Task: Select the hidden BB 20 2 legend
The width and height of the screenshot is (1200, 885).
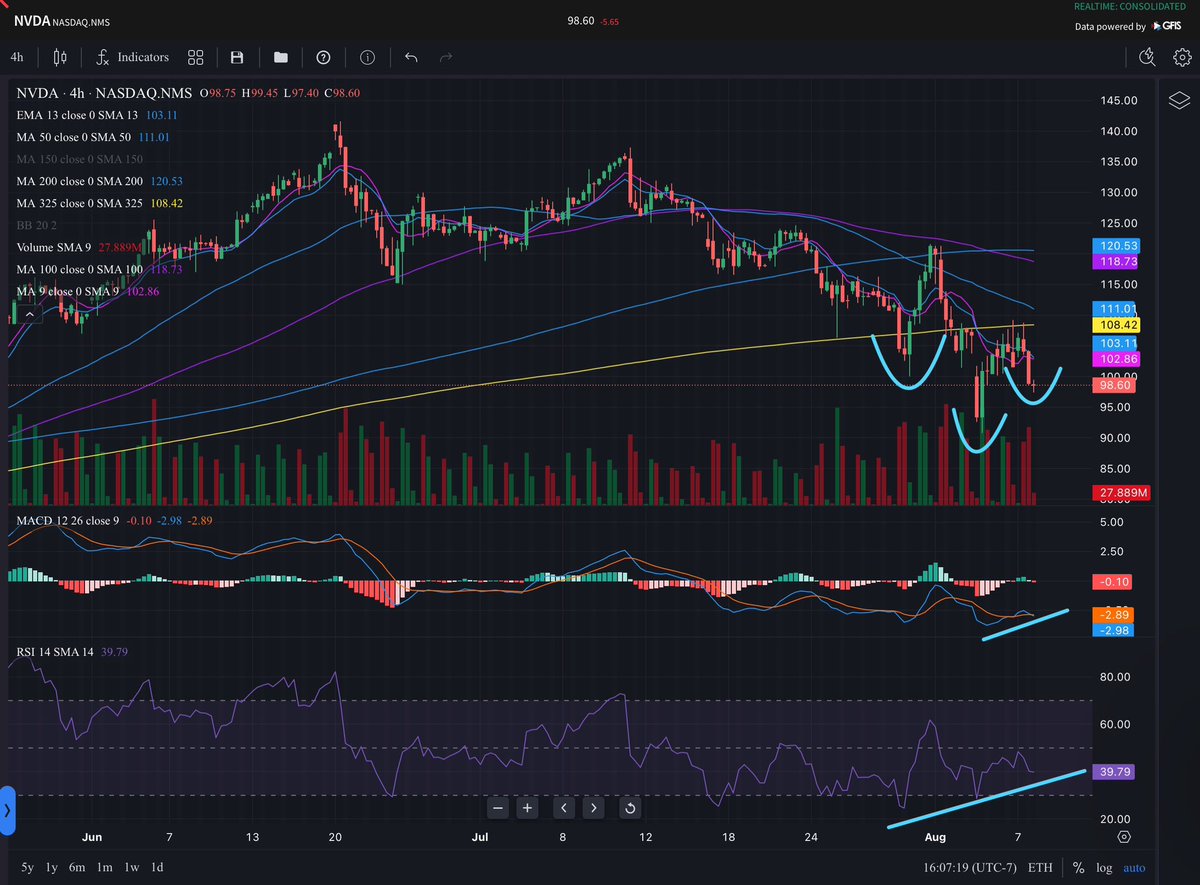Action: coord(38,225)
